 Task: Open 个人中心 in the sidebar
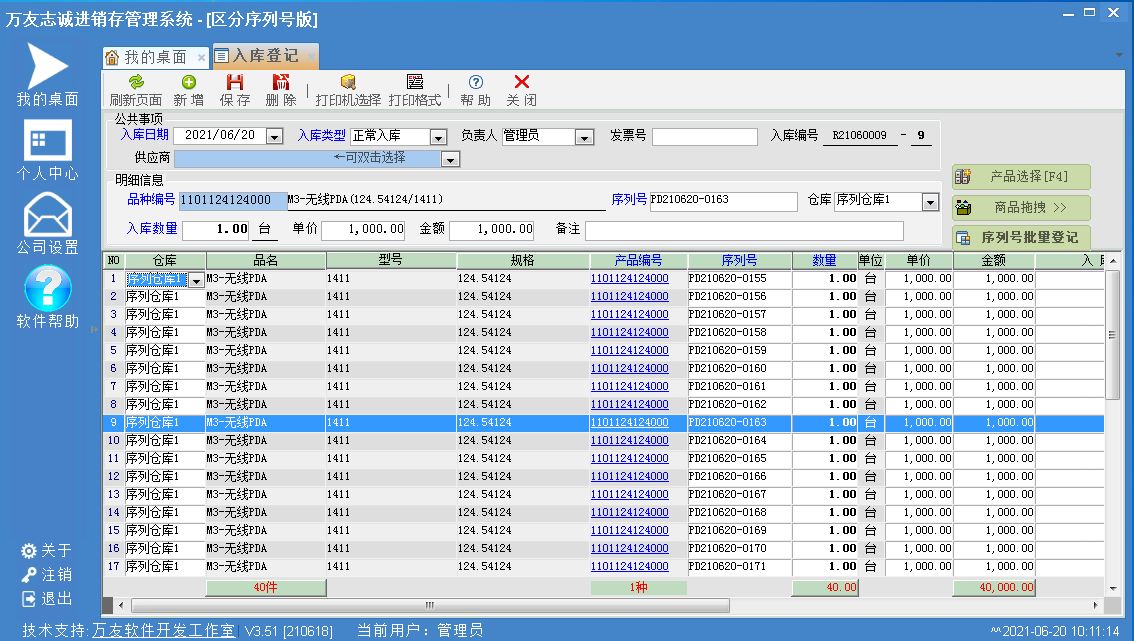(x=47, y=151)
